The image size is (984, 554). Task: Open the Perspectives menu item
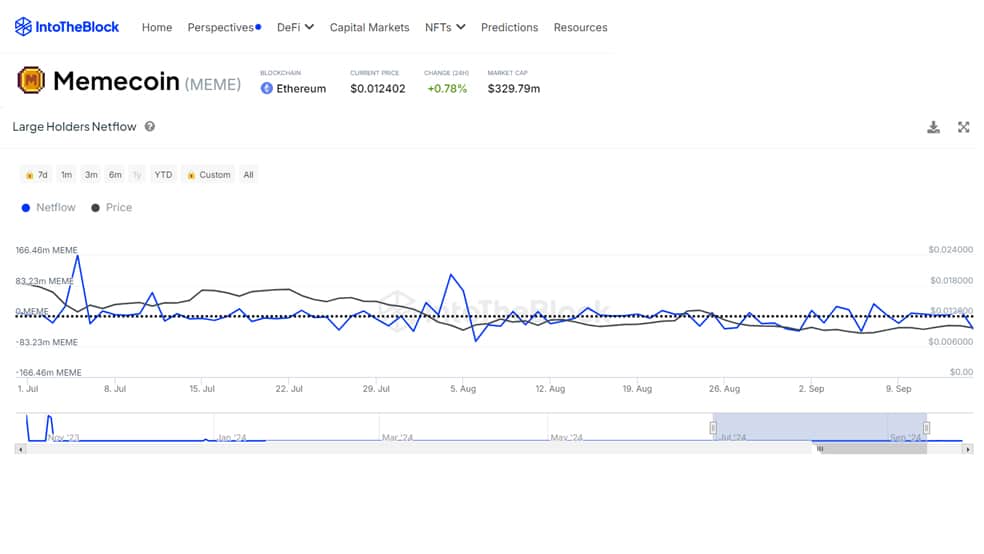[220, 28]
